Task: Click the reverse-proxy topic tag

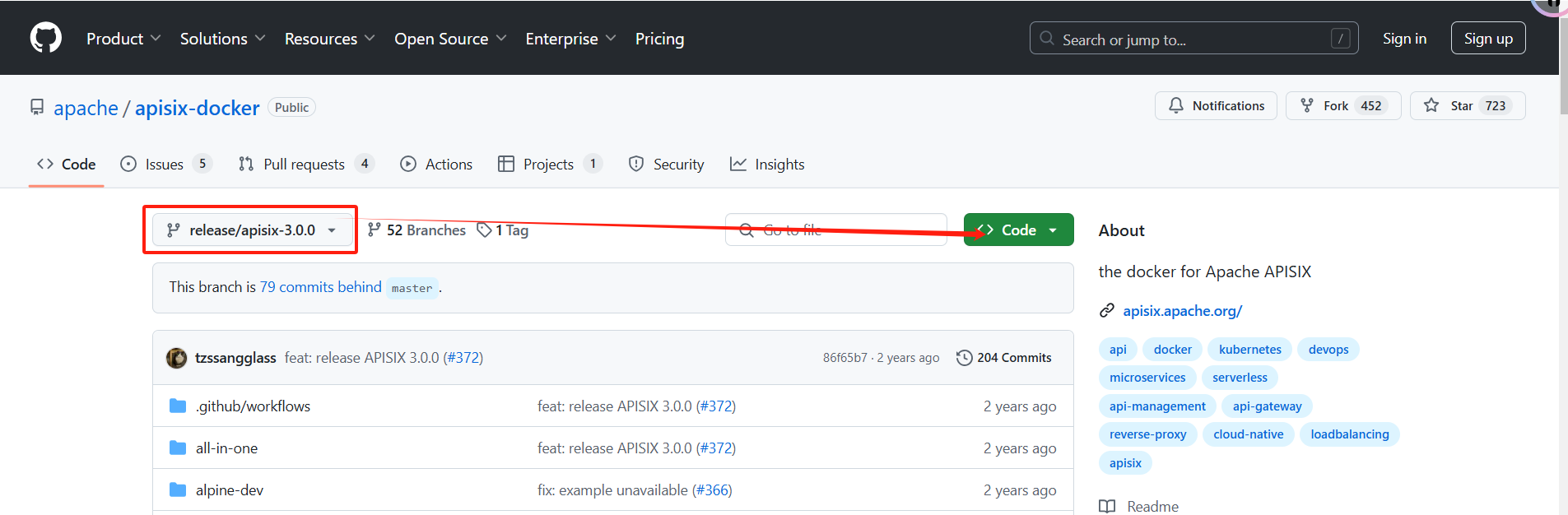Action: point(1148,434)
